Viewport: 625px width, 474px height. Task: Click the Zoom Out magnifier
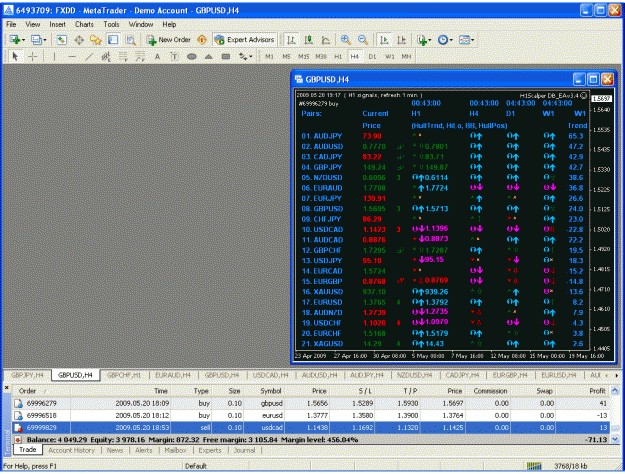tap(362, 40)
